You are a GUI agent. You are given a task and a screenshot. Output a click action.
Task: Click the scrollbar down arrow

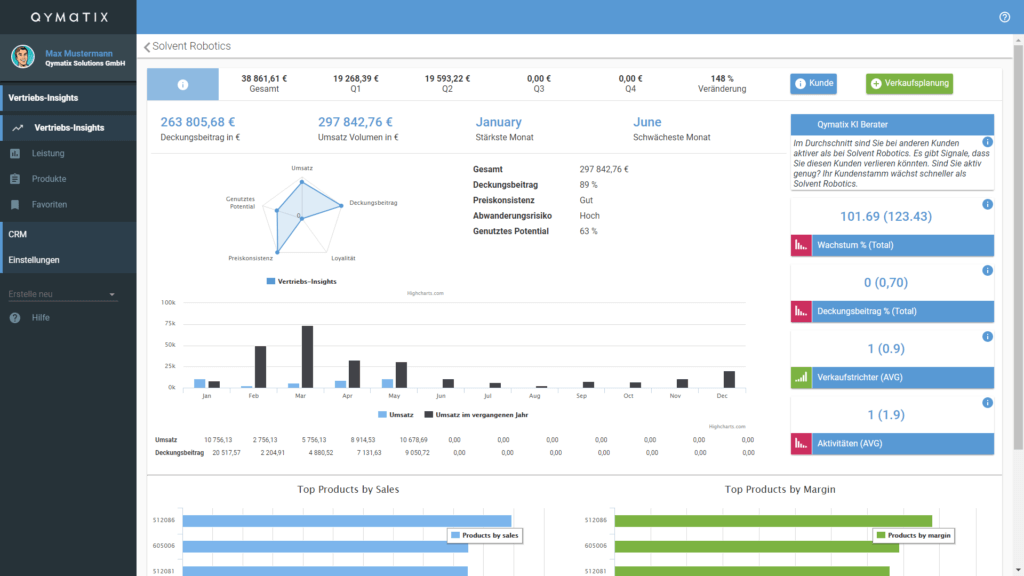pos(1018,571)
